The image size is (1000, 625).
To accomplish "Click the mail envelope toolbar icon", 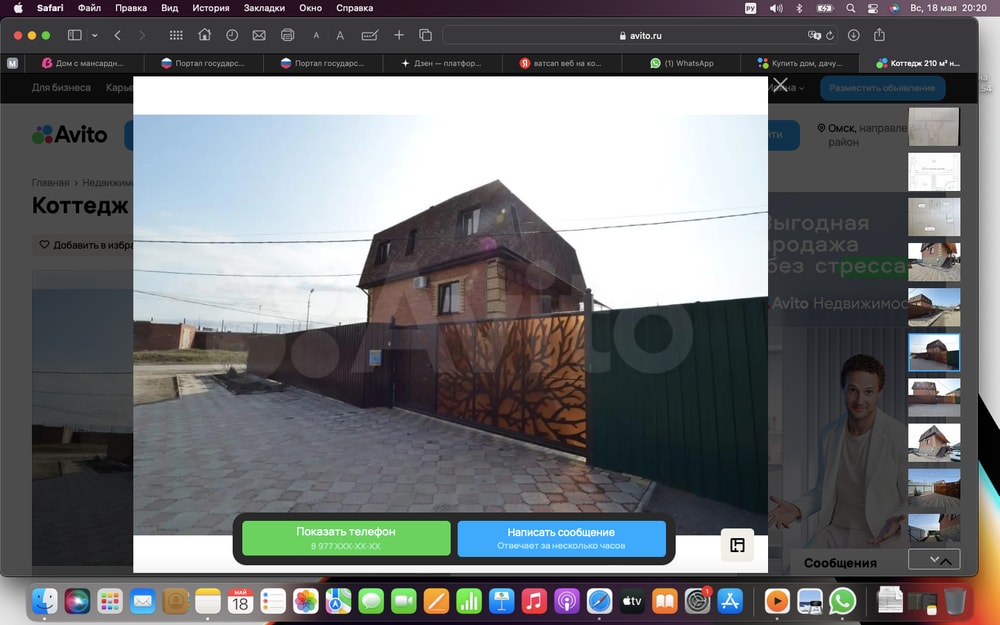I will [x=259, y=35].
